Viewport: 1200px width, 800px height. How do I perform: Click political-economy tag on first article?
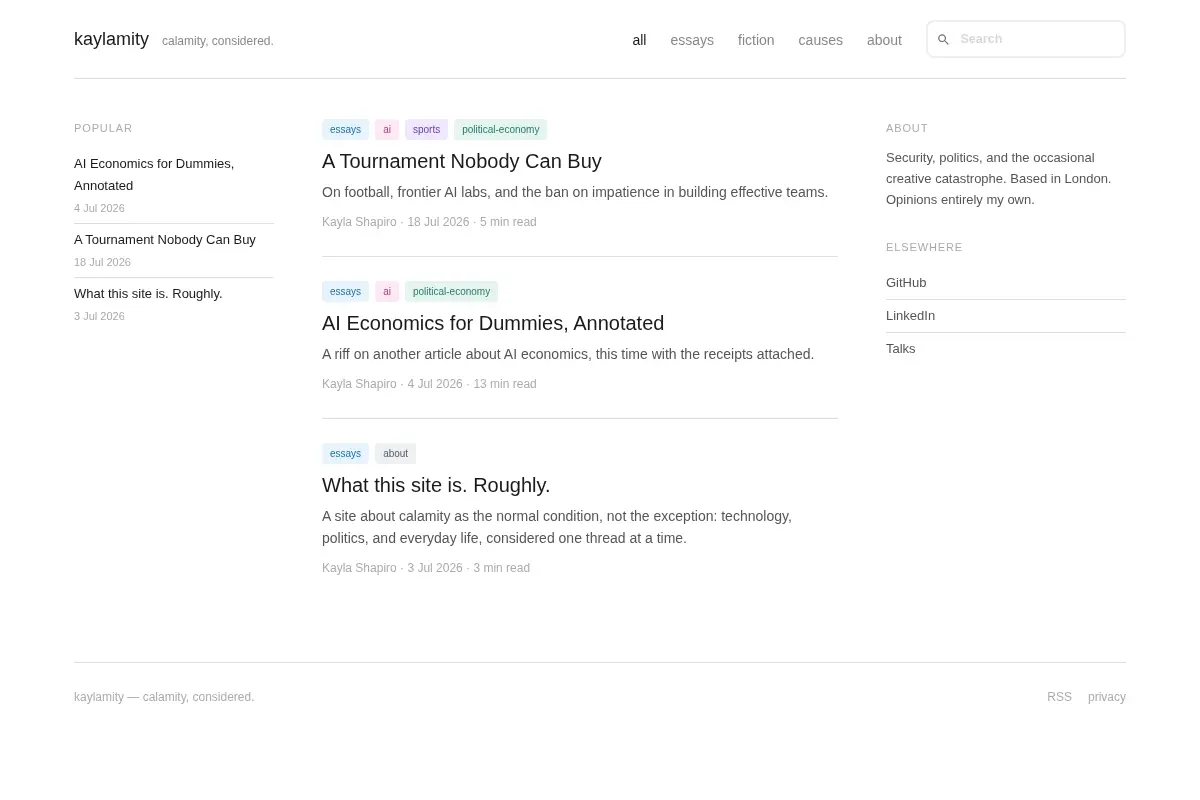(x=500, y=130)
